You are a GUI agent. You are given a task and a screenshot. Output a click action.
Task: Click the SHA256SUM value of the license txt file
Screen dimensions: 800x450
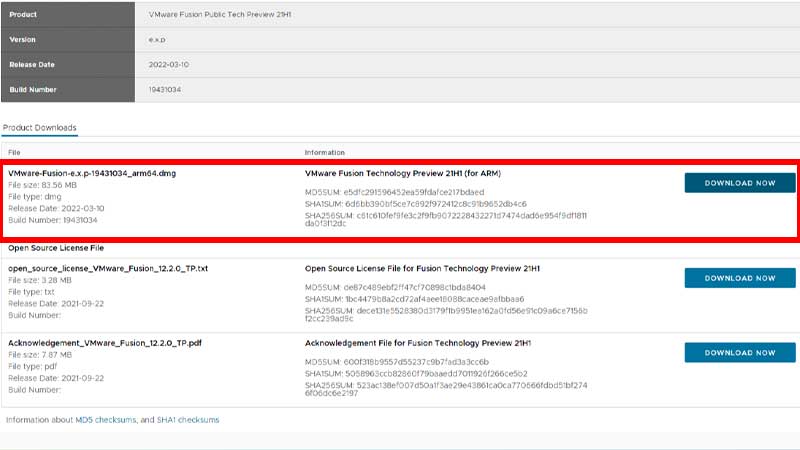tap(446, 314)
